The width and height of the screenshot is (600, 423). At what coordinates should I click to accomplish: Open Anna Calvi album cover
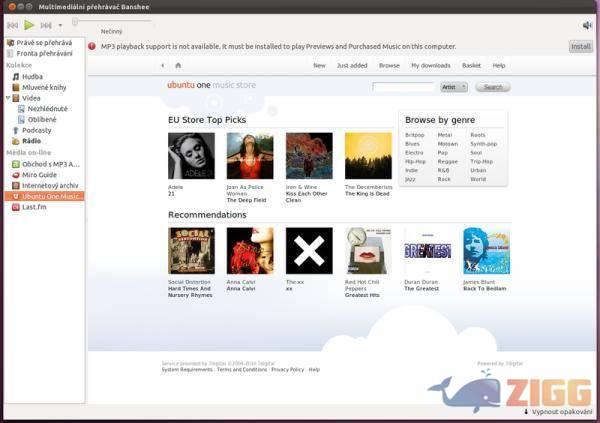point(250,251)
